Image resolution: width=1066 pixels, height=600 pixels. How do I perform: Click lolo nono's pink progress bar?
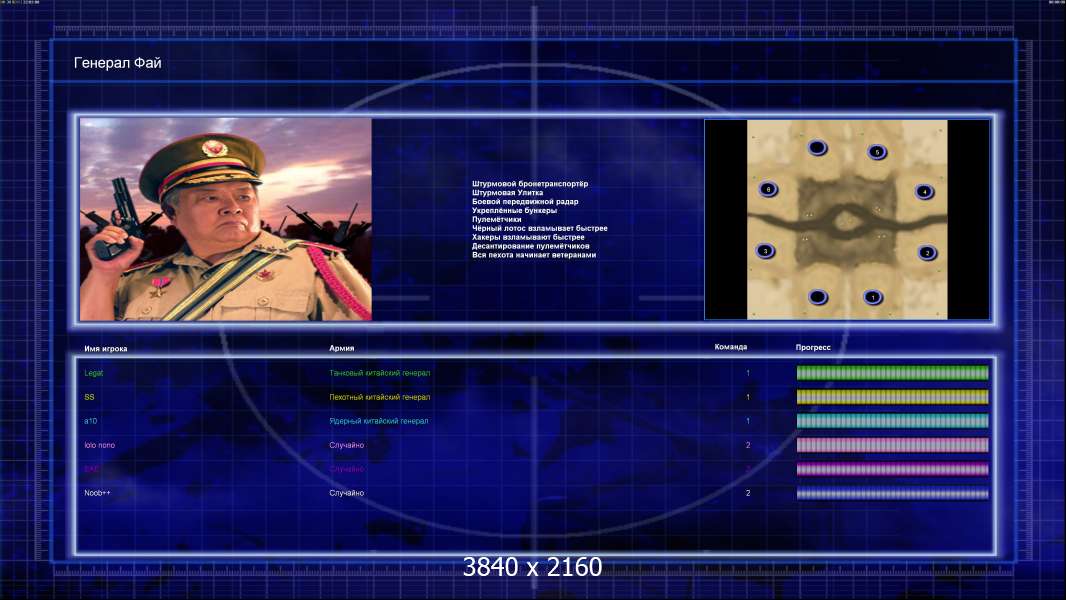[x=892, y=445]
